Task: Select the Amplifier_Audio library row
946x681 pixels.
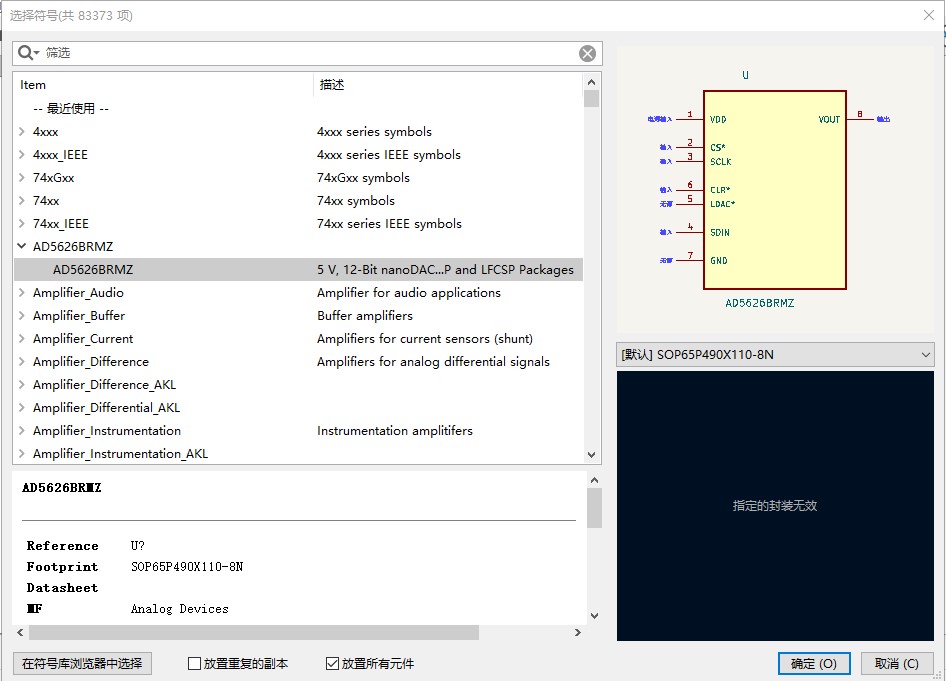Action: [x=299, y=293]
